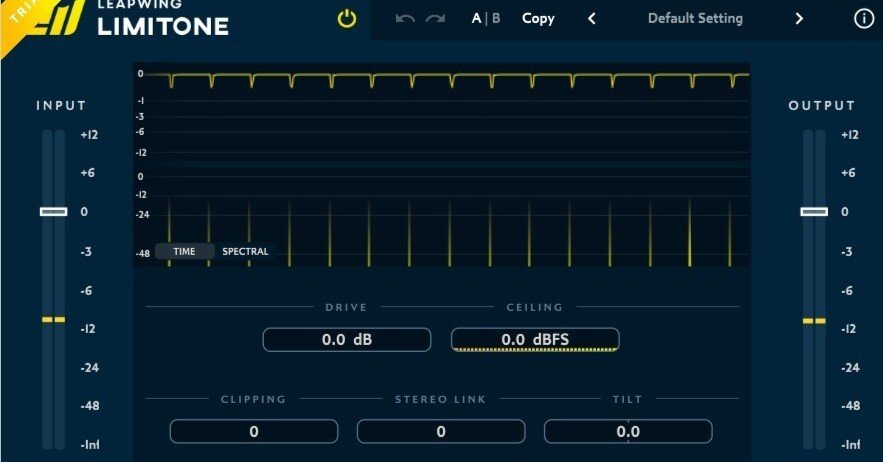This screenshot has width=883, height=462.
Task: Click the Stereo Link value field
Action: [x=441, y=432]
